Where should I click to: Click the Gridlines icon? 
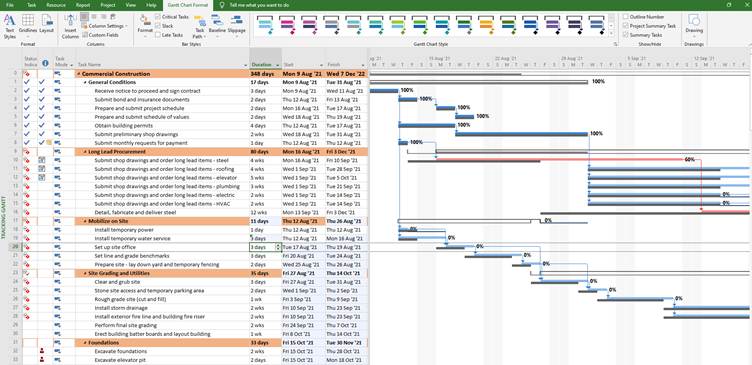tap(28, 26)
